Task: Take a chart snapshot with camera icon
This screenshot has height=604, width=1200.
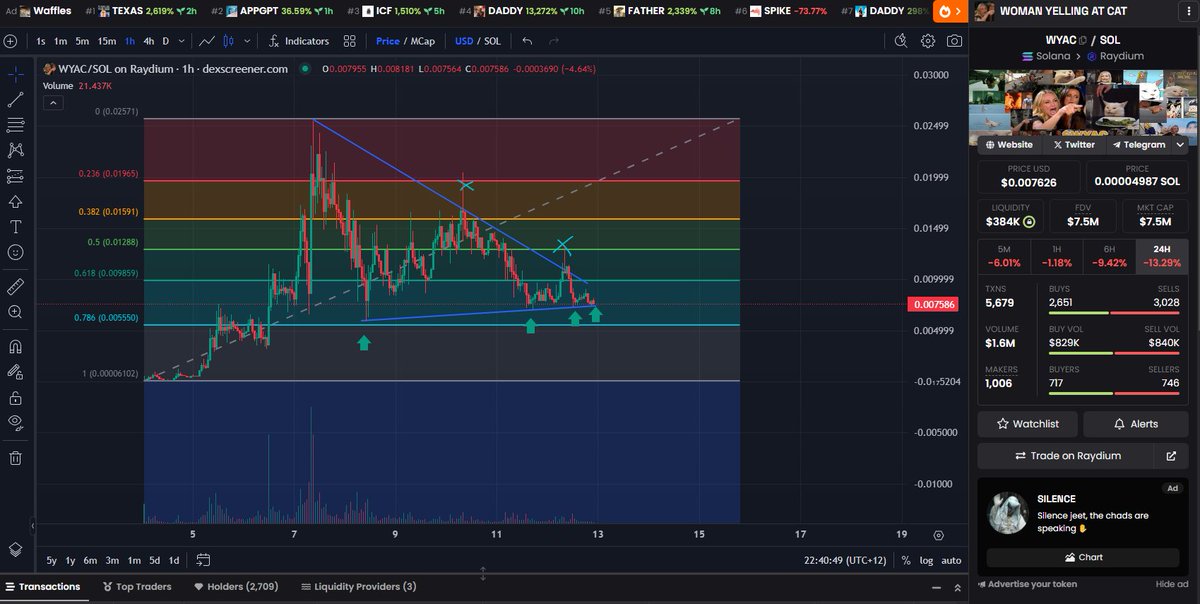Action: tap(955, 41)
